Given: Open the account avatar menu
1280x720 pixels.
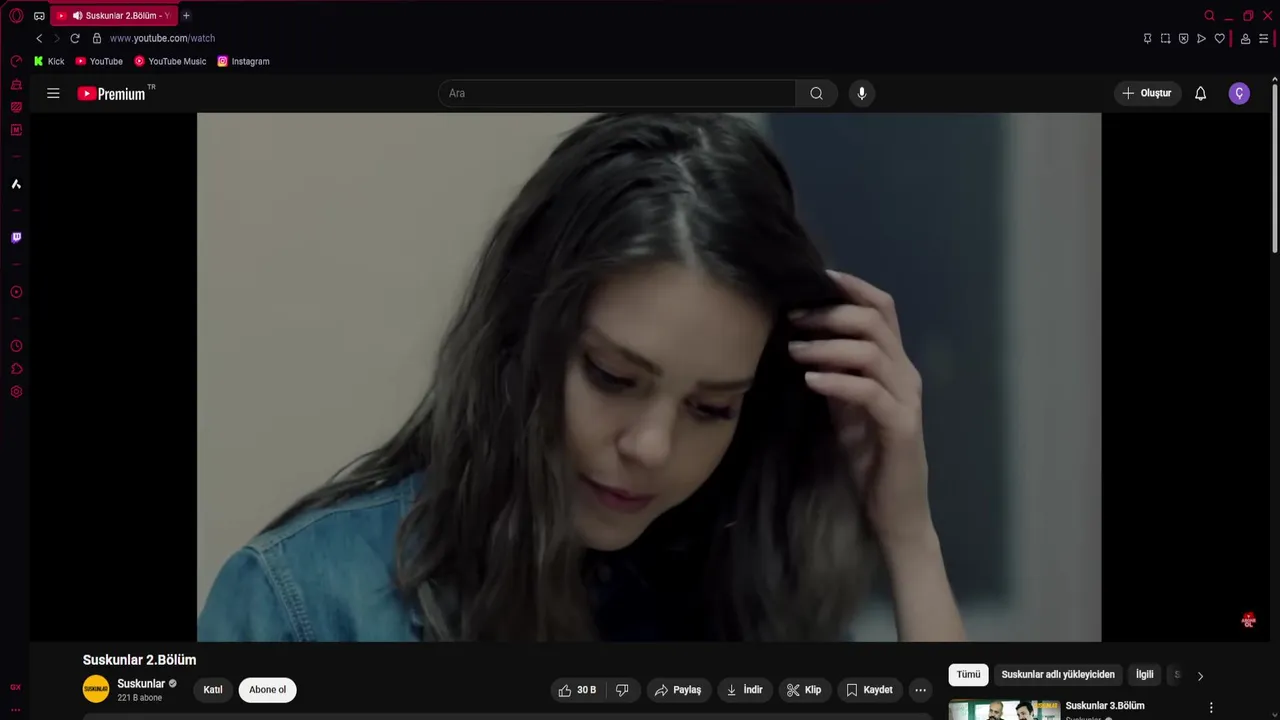Looking at the screenshot, I should pyautogui.click(x=1239, y=93).
